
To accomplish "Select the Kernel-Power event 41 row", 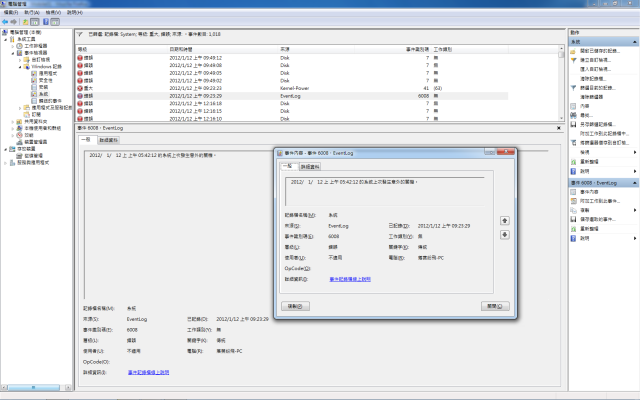I will point(292,88).
